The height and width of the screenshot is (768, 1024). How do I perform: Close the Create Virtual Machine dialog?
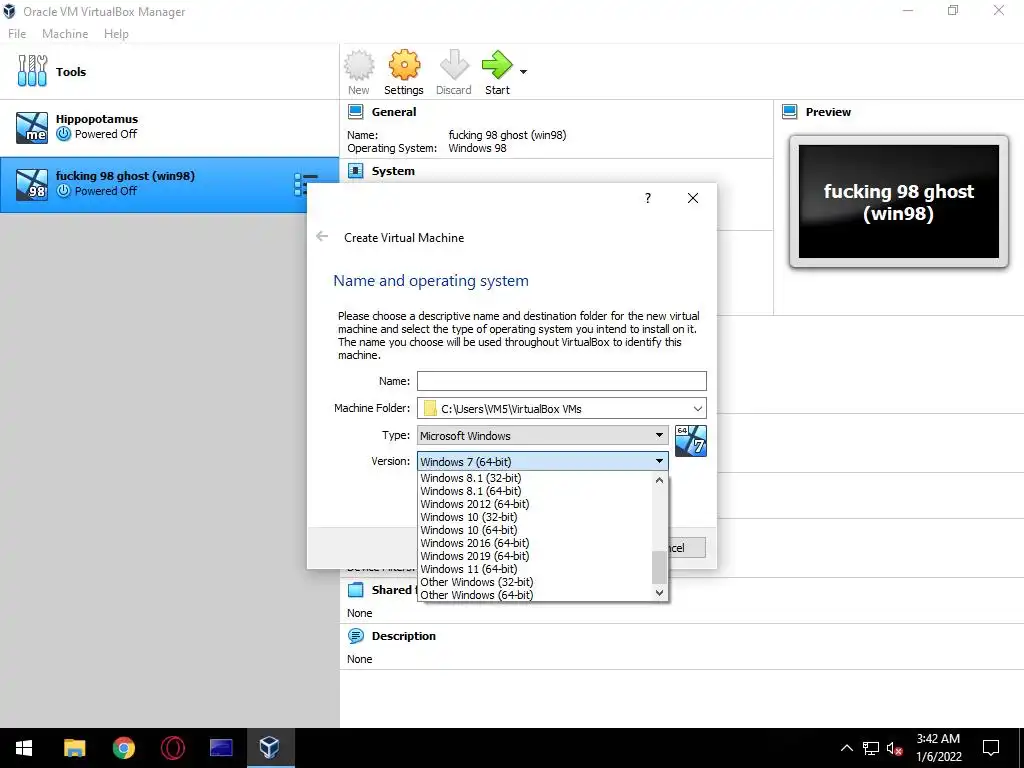[693, 198]
